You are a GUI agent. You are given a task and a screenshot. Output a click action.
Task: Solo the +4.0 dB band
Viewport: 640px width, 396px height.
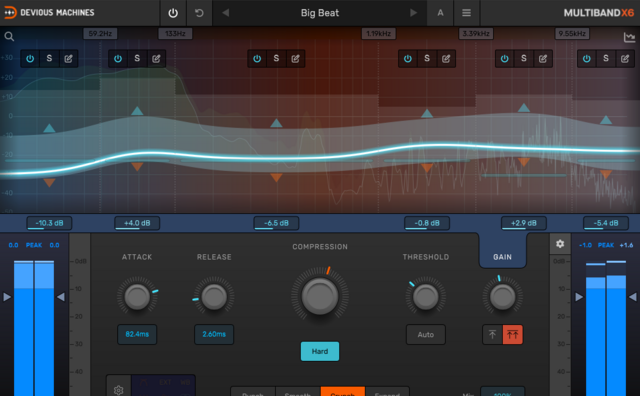(x=137, y=58)
